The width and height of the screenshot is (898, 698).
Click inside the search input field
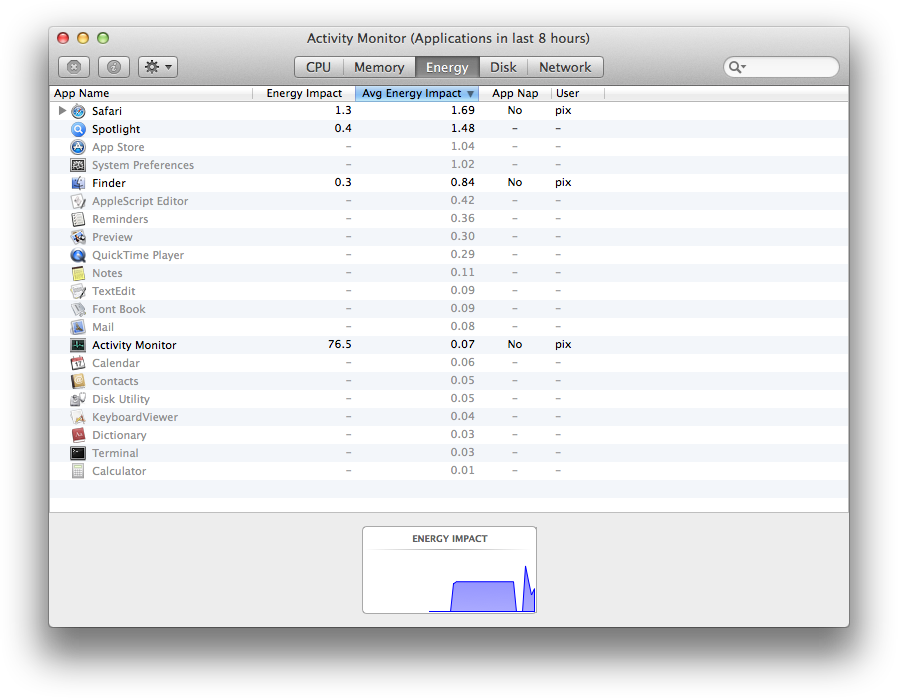790,67
